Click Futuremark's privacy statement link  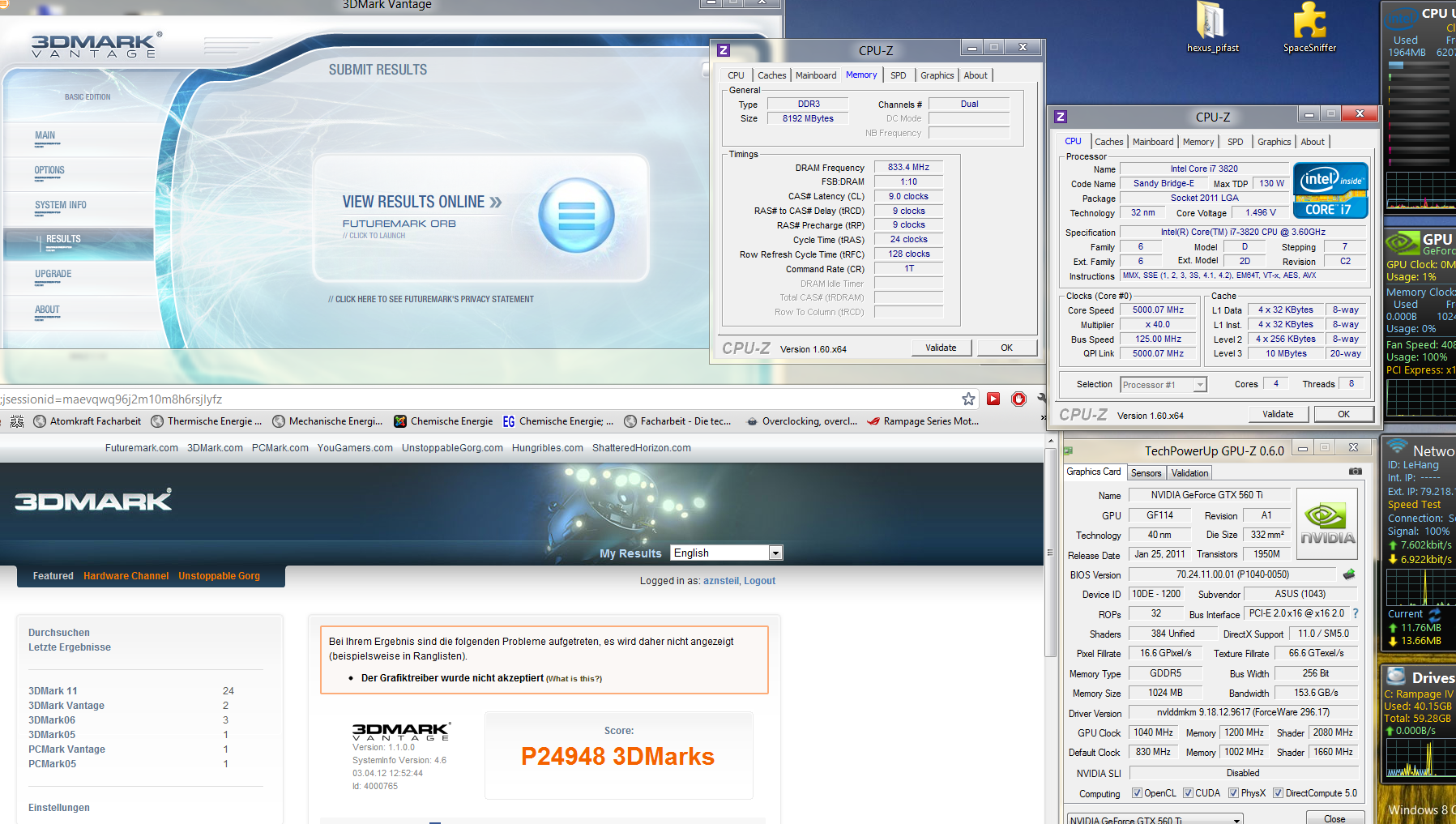[x=431, y=300]
